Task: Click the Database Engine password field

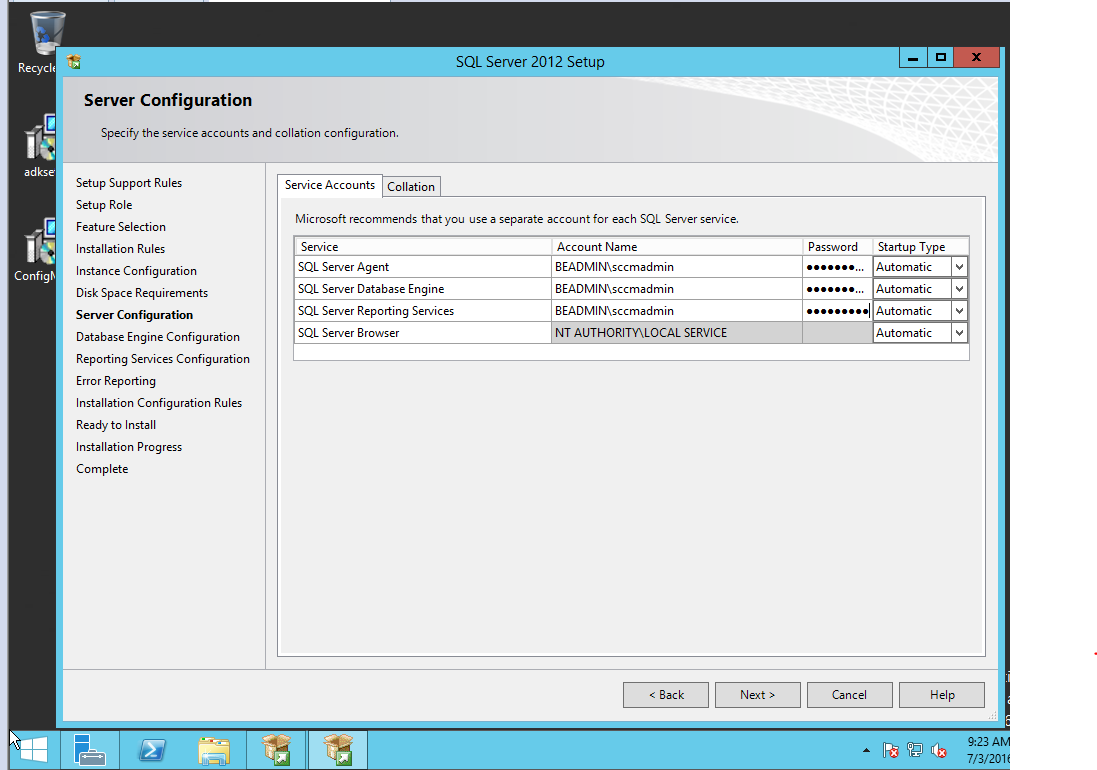Action: pyautogui.click(x=837, y=289)
